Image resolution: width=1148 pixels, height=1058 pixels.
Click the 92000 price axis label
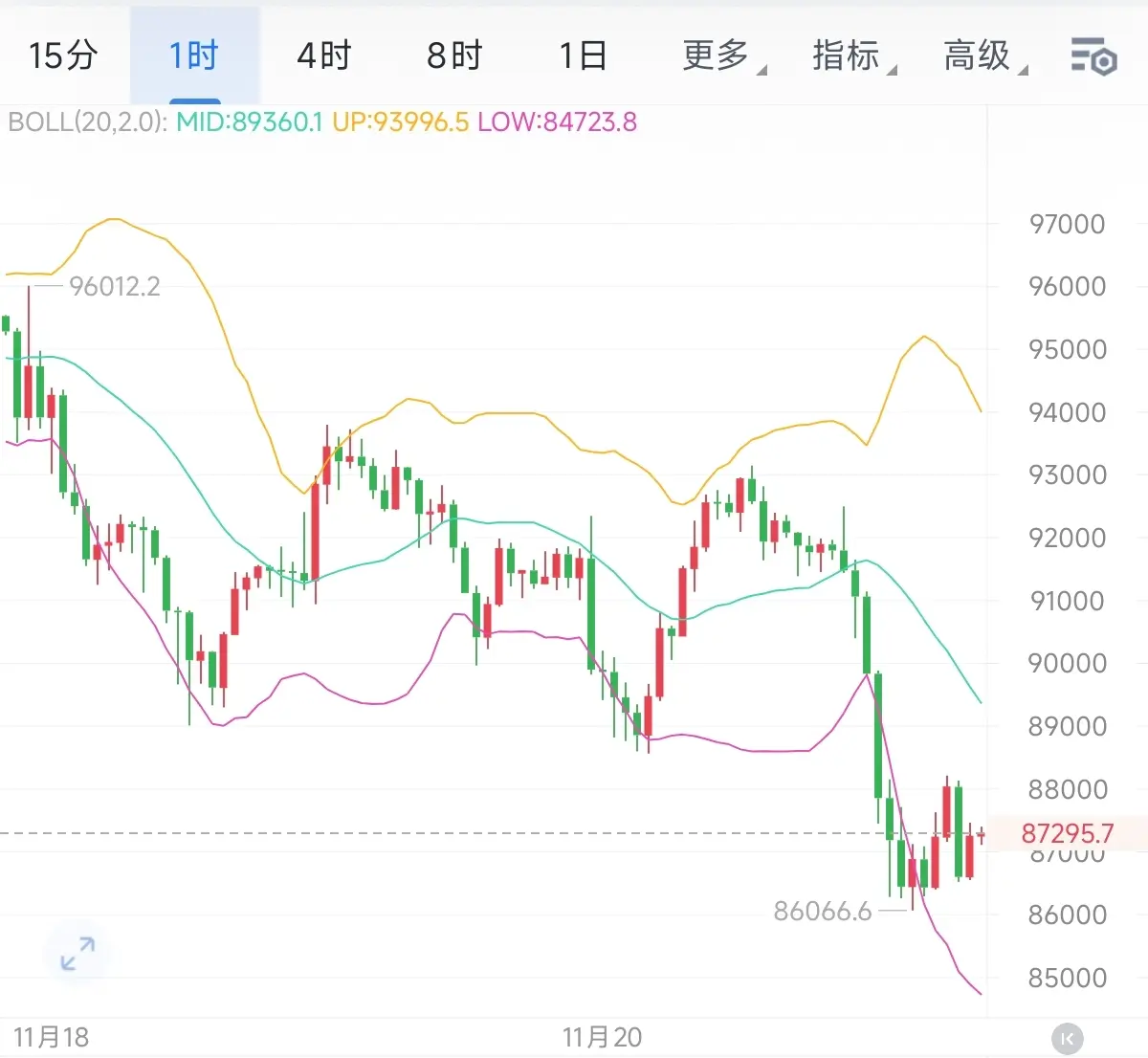pyautogui.click(x=1068, y=538)
